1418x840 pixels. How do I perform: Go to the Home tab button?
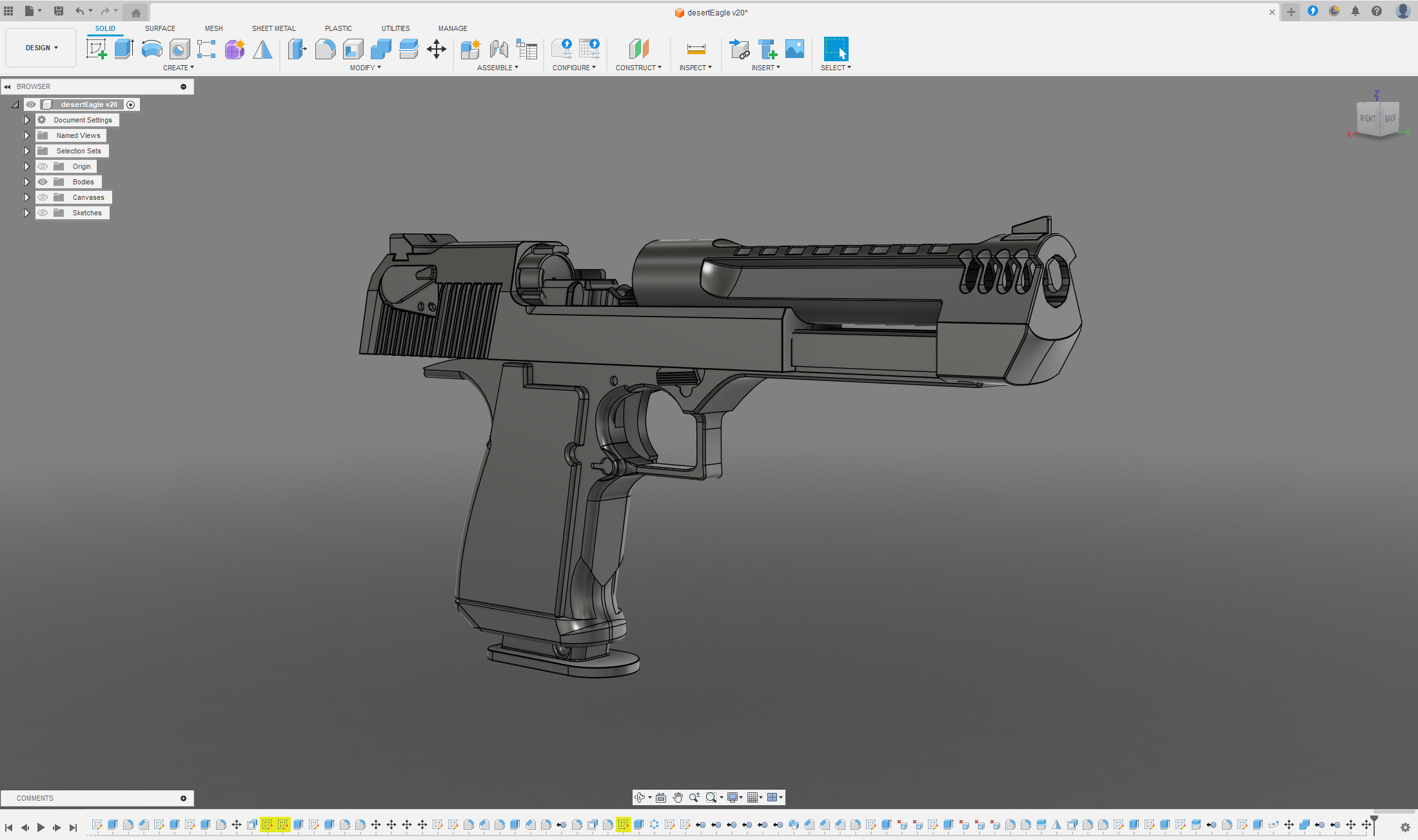[135, 12]
